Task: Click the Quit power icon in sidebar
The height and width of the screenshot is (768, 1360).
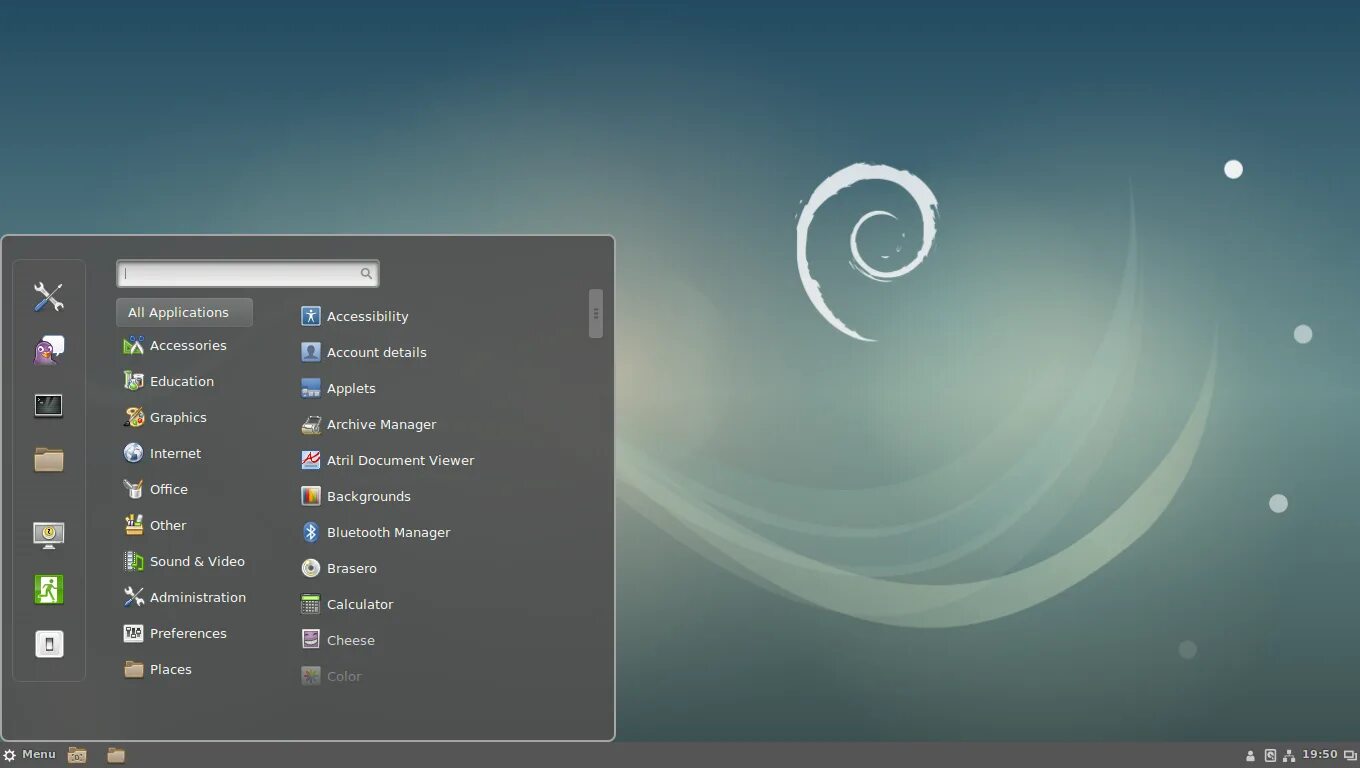Action: [x=48, y=644]
